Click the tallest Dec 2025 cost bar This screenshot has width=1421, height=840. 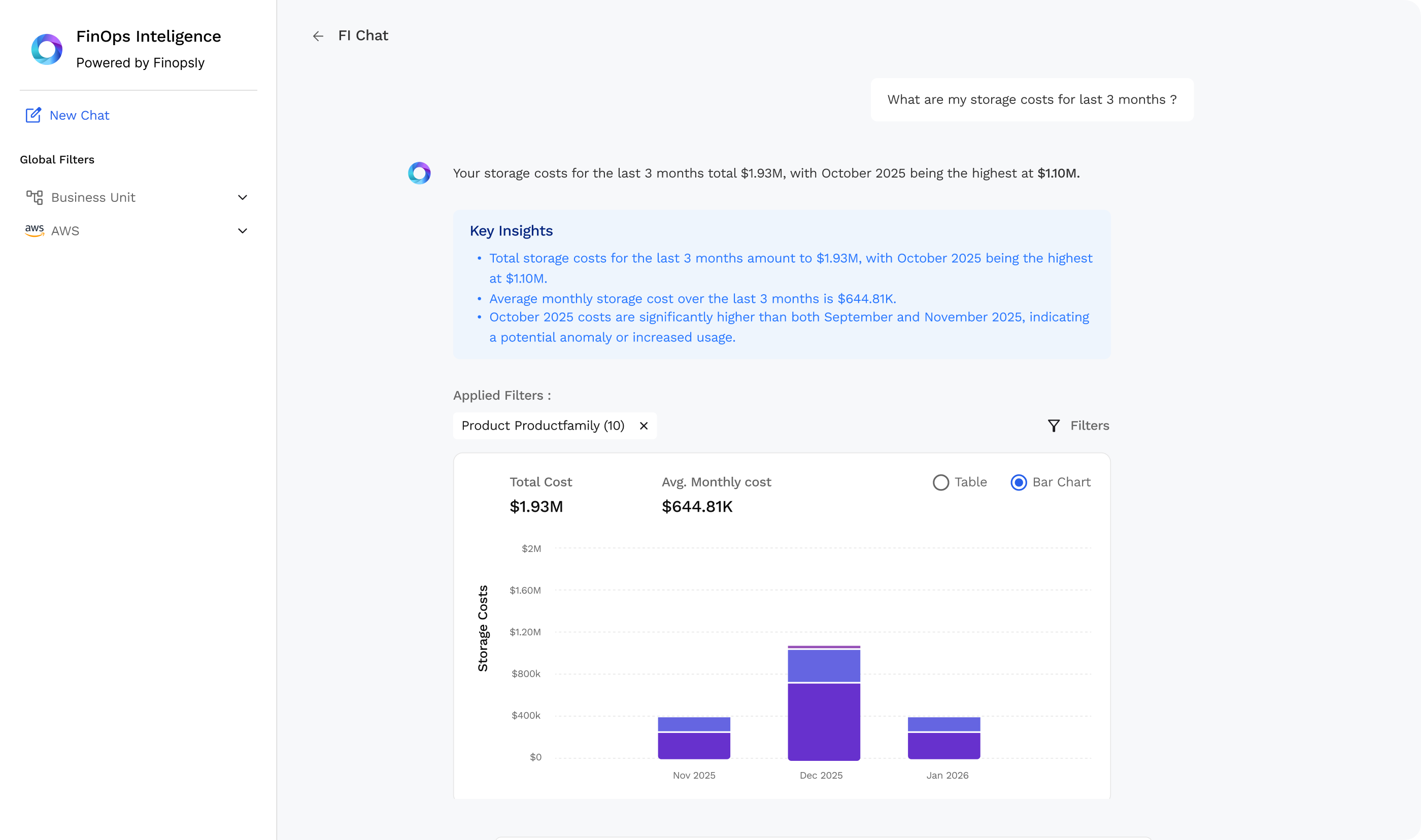coord(823,708)
